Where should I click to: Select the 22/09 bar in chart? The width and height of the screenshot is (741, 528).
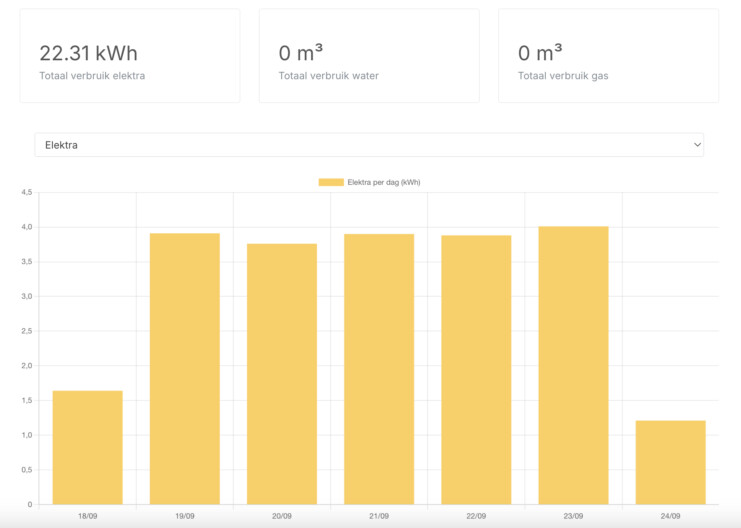476,369
